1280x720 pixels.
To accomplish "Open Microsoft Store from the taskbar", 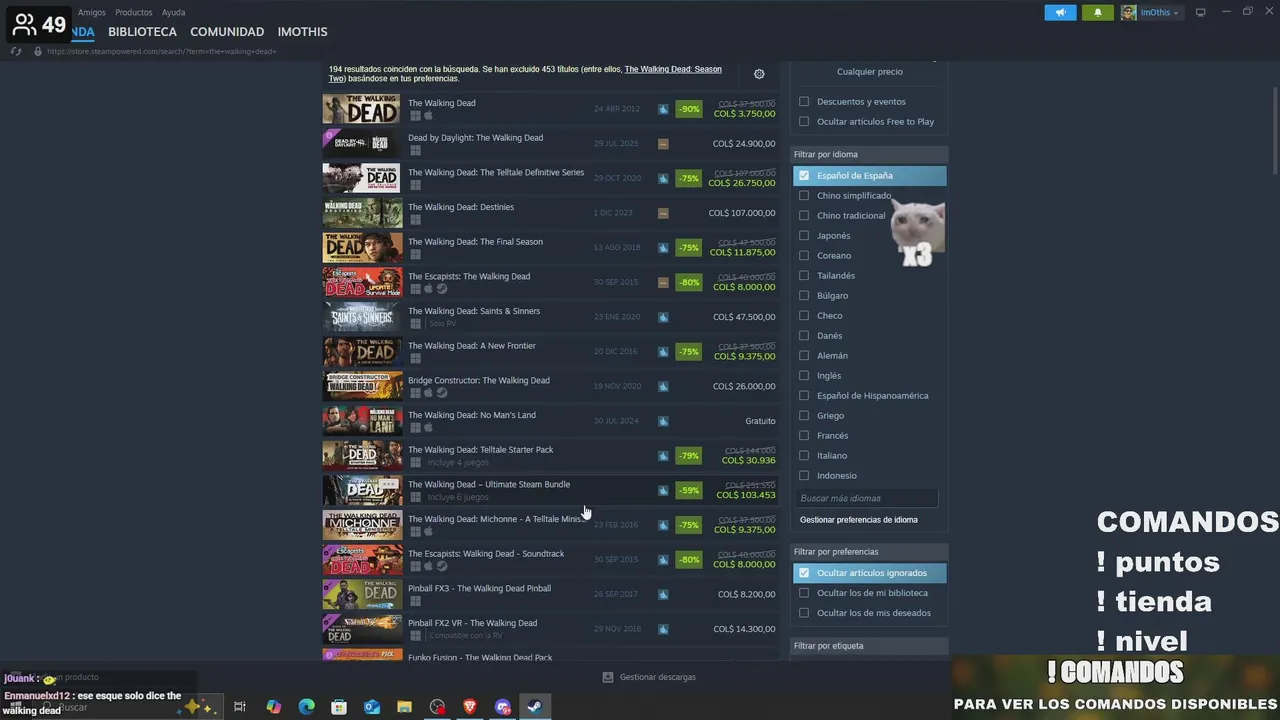I will coord(339,707).
